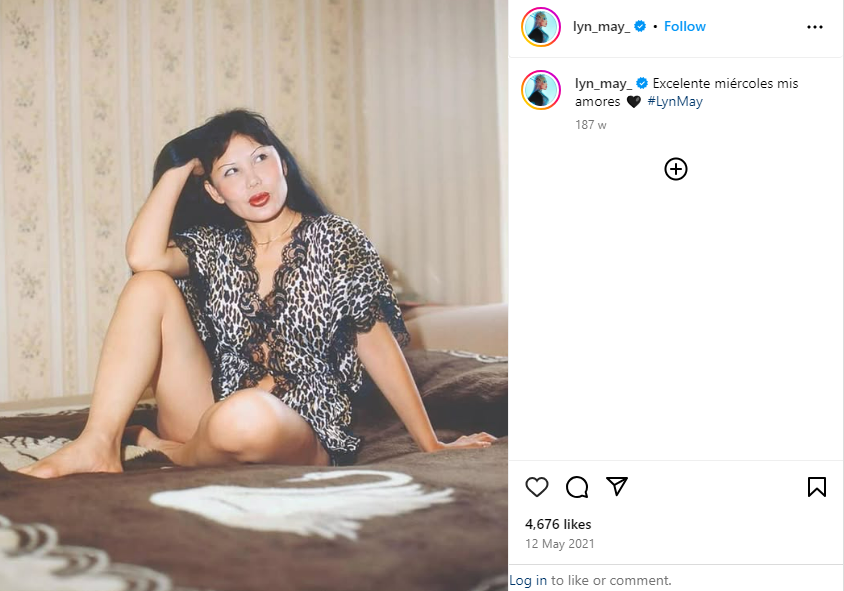Viewport: 844px width, 591px height.
Task: Open lyn_may_ profile picture in header
Action: [541, 27]
